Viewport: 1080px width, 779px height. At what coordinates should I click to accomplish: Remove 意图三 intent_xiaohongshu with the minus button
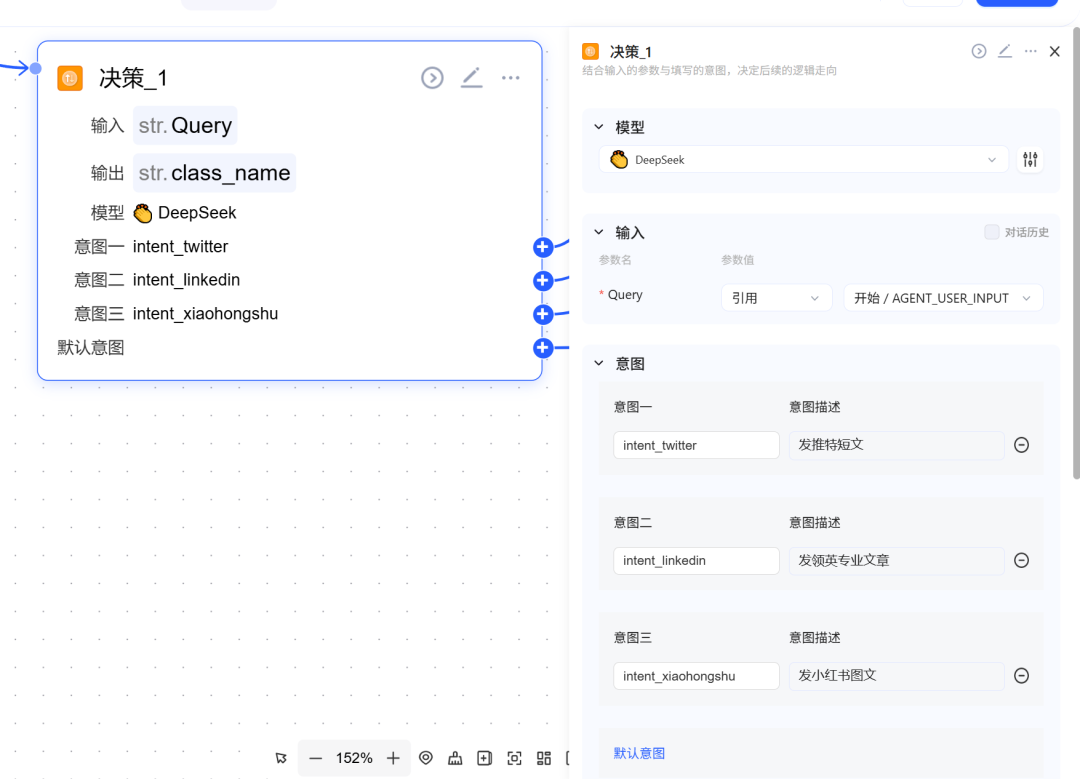point(1021,676)
